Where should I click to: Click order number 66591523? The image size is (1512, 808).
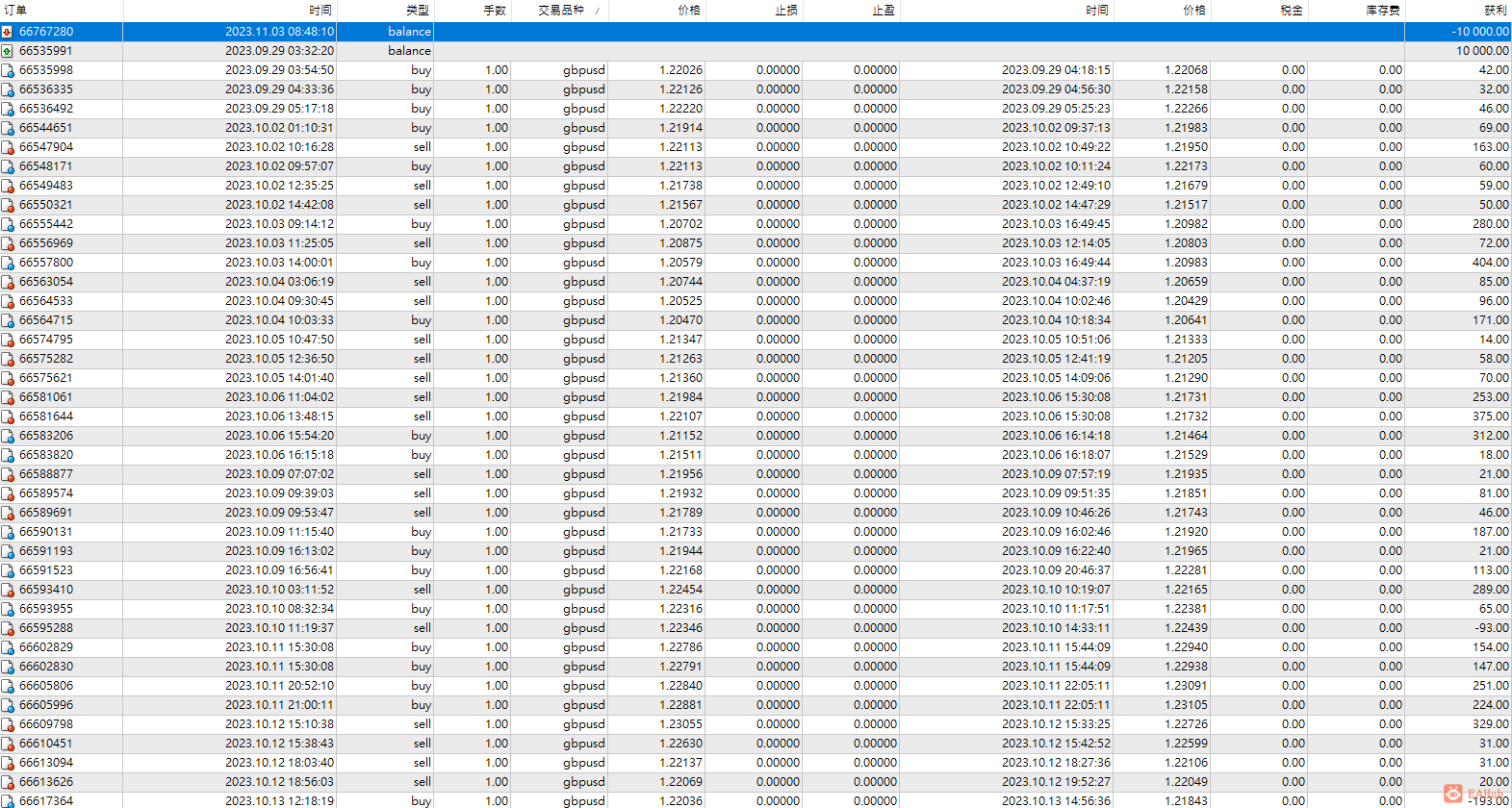(x=46, y=570)
